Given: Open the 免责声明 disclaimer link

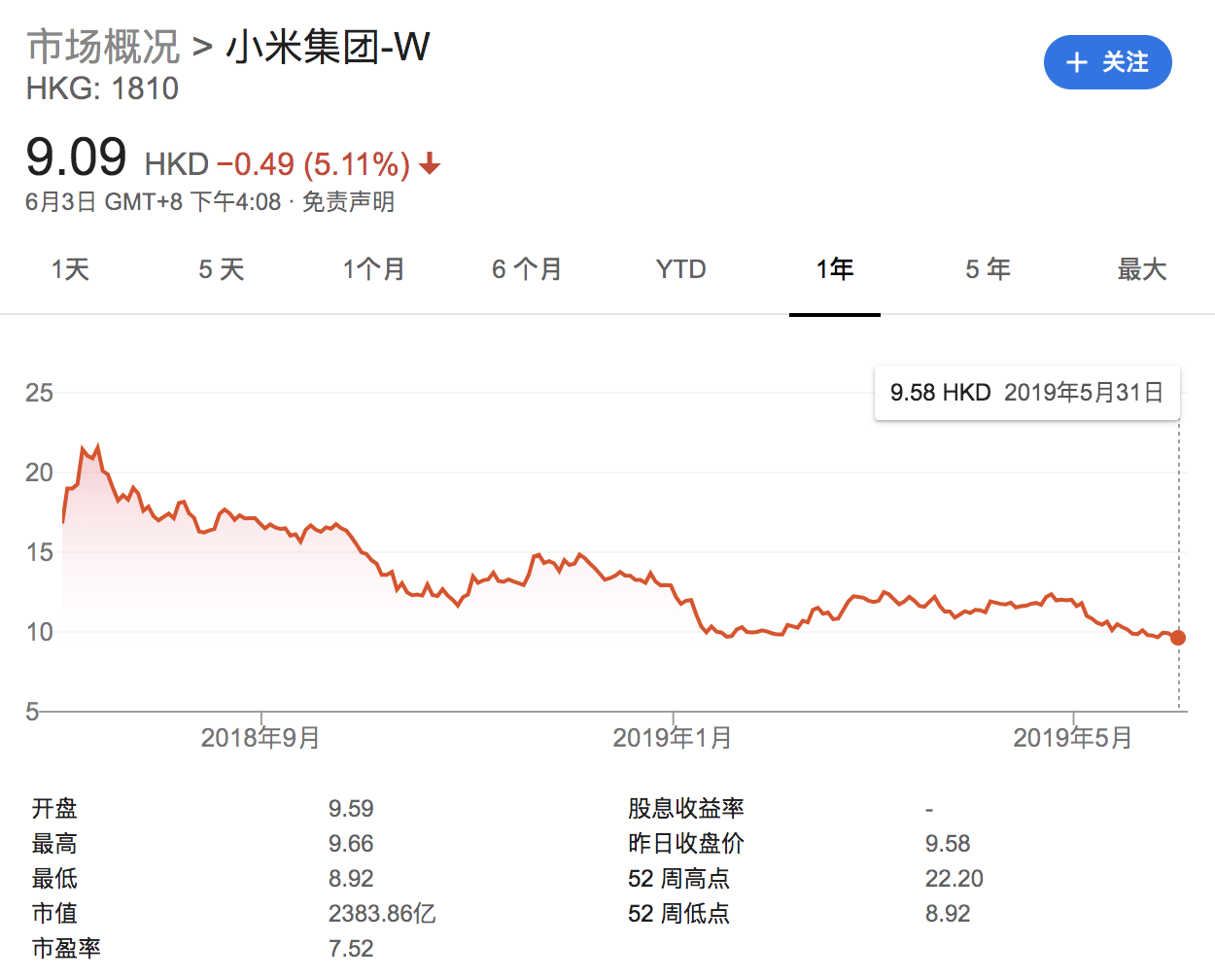Looking at the screenshot, I should [x=348, y=202].
